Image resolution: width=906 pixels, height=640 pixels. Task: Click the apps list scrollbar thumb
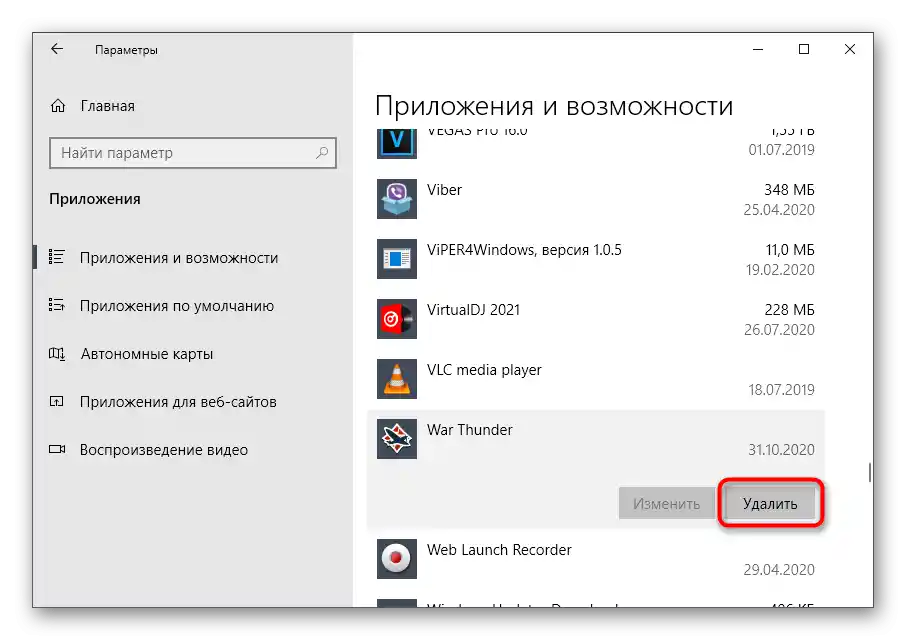870,472
